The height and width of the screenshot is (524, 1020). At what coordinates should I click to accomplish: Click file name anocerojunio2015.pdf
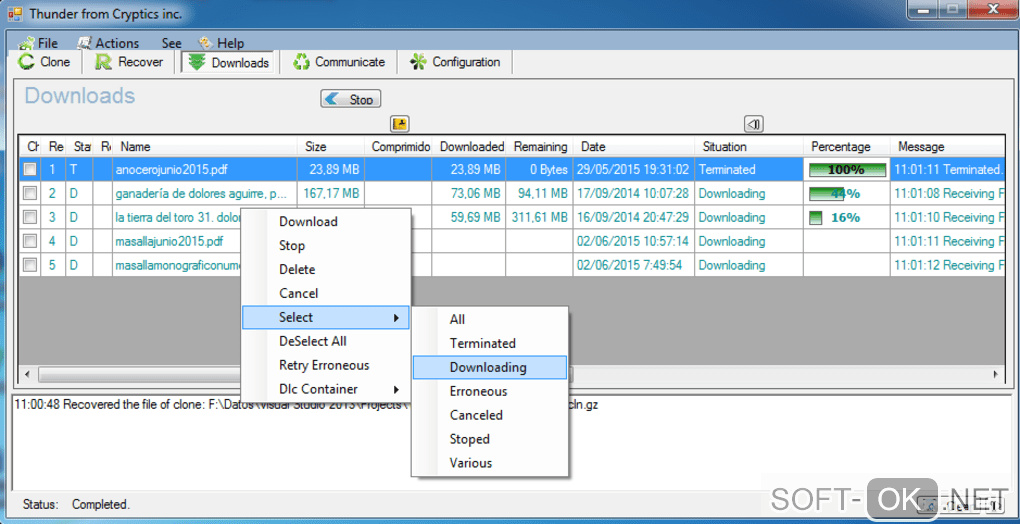tap(172, 170)
